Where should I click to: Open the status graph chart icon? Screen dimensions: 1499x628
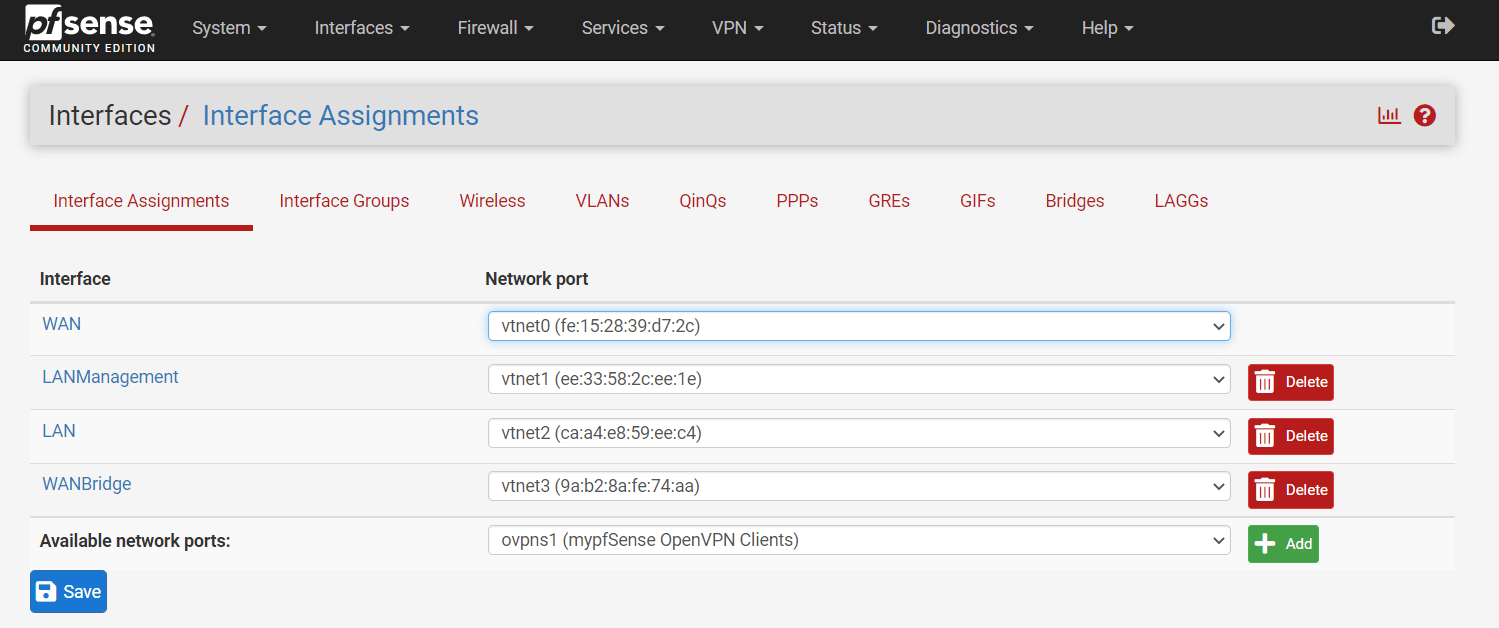1389,115
